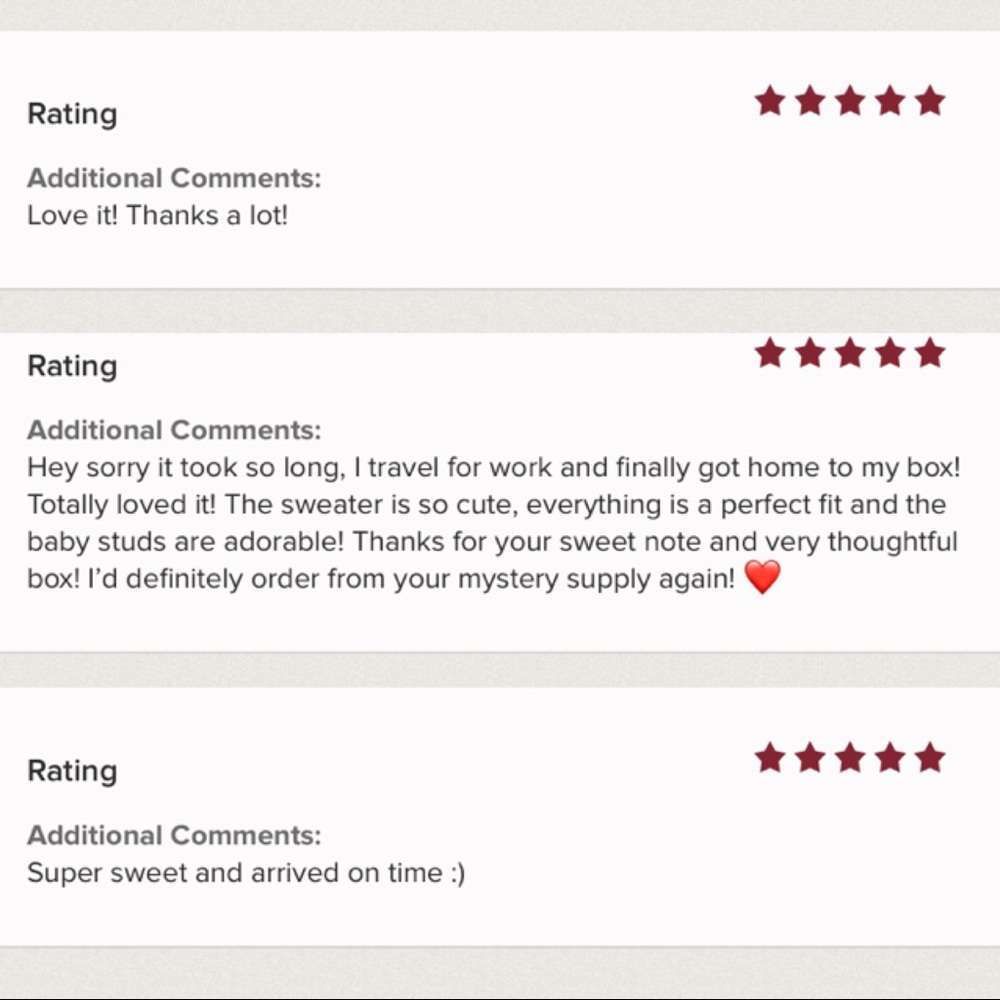
Task: Click the Rating label of the bottom review
Action: (x=72, y=771)
